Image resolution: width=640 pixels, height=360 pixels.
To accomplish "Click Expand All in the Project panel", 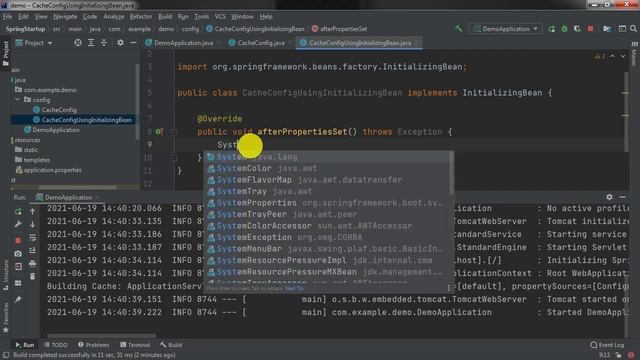I will pos(91,43).
